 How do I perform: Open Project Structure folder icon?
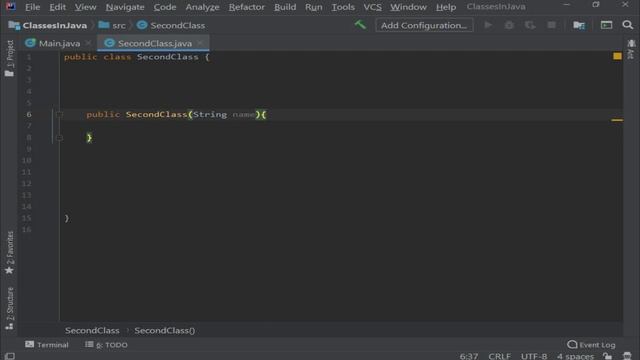tap(579, 25)
